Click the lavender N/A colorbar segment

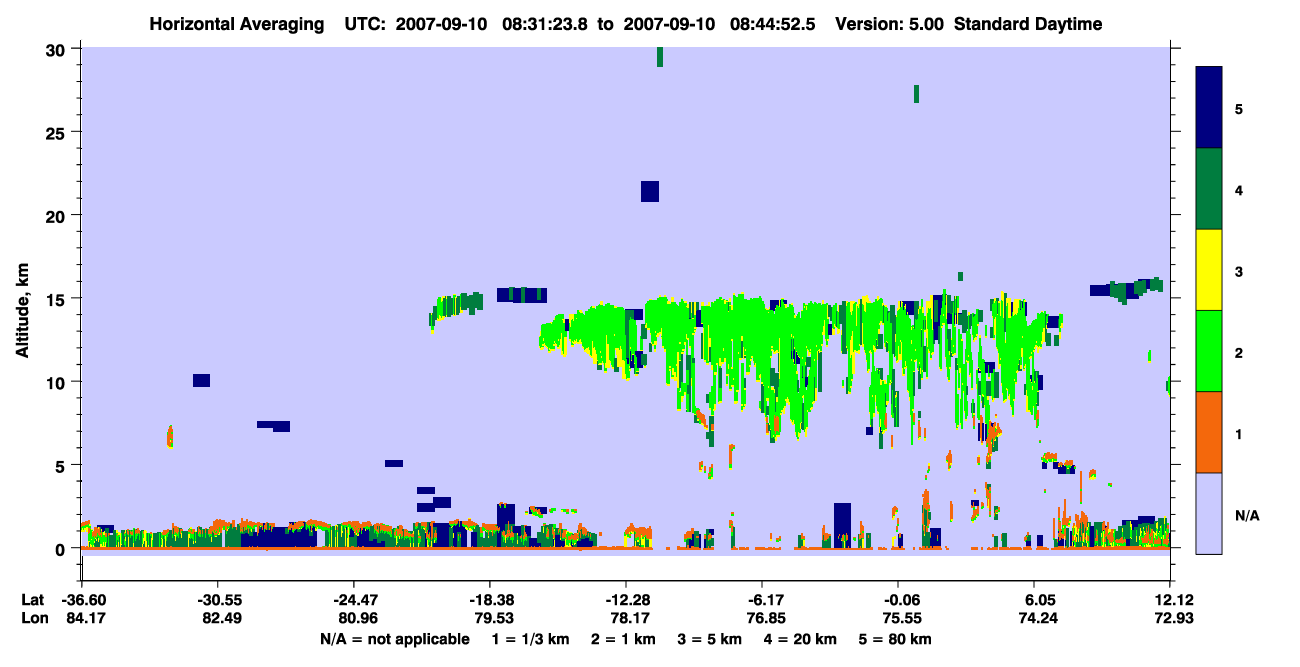pos(1209,513)
